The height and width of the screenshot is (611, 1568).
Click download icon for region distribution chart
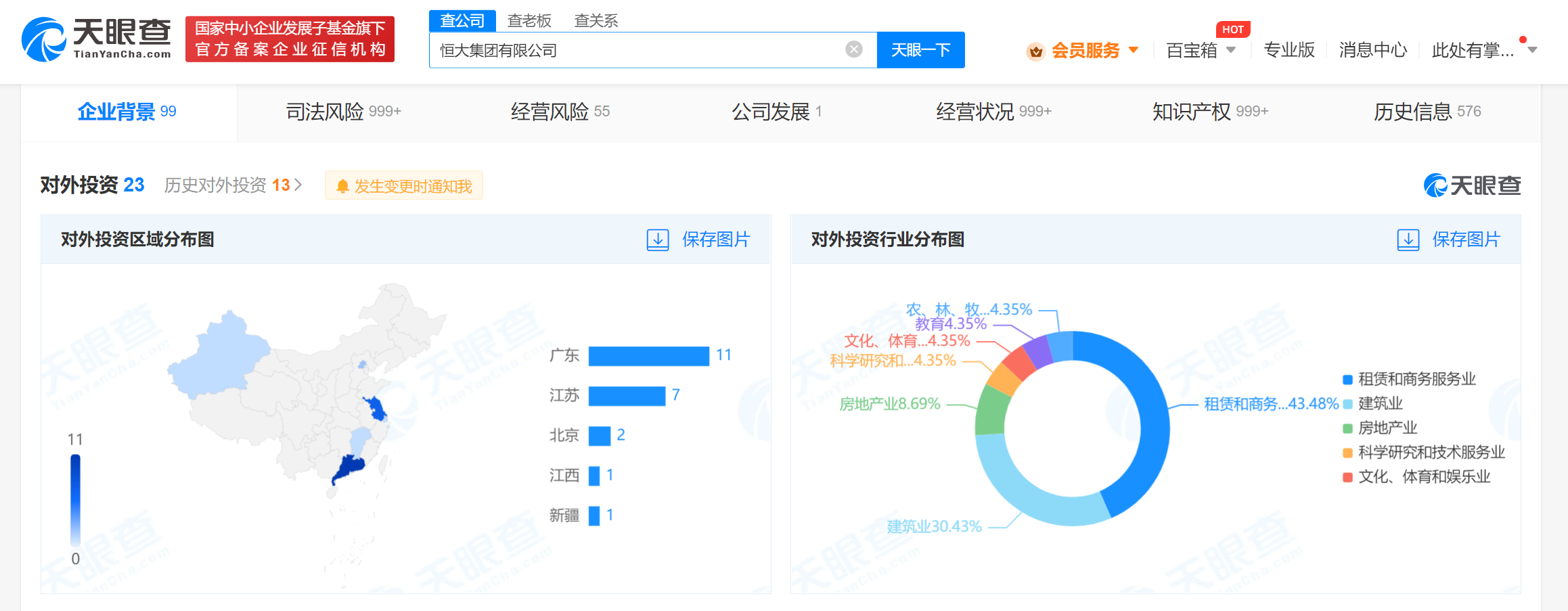click(x=657, y=240)
